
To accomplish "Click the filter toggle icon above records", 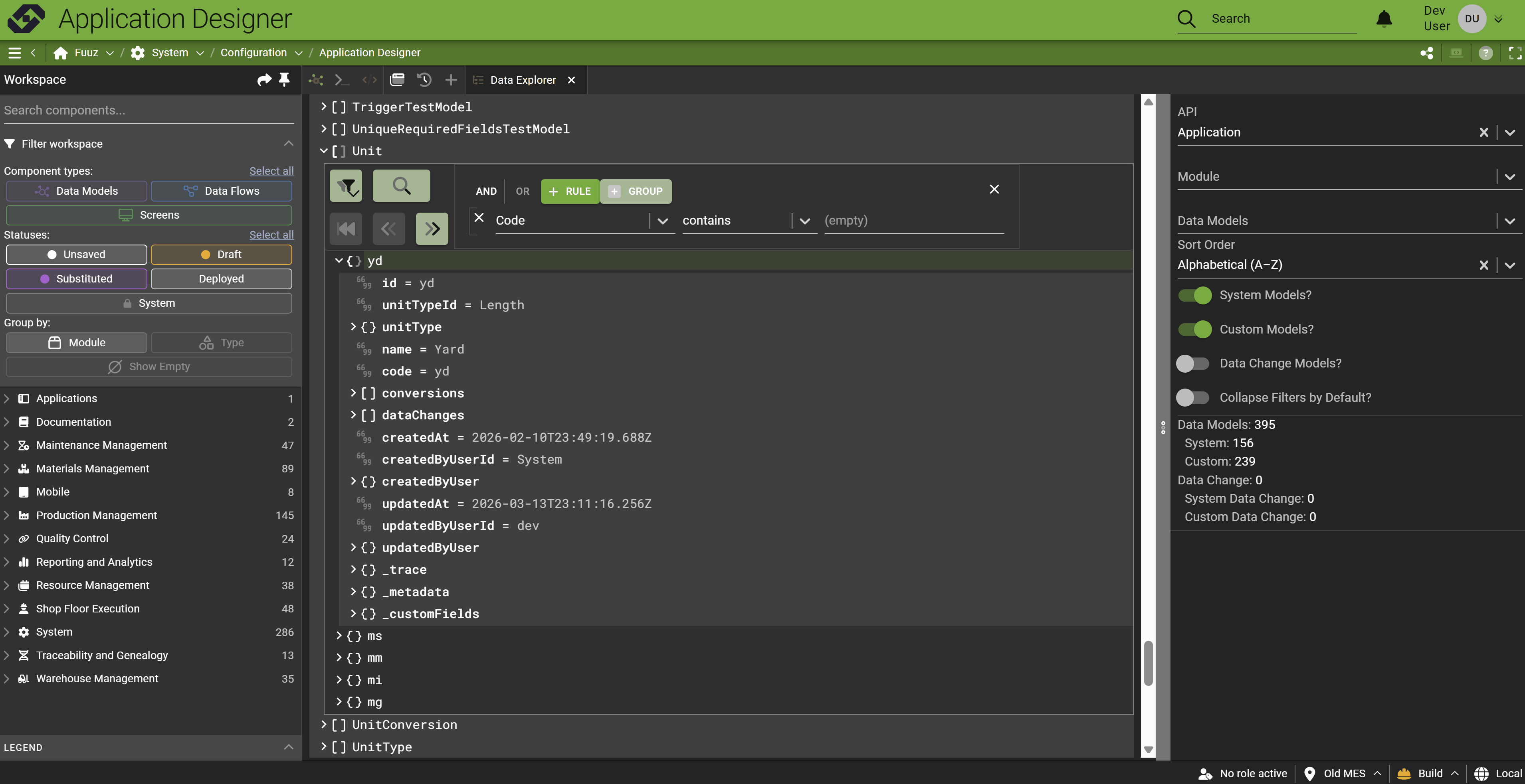I will [347, 186].
